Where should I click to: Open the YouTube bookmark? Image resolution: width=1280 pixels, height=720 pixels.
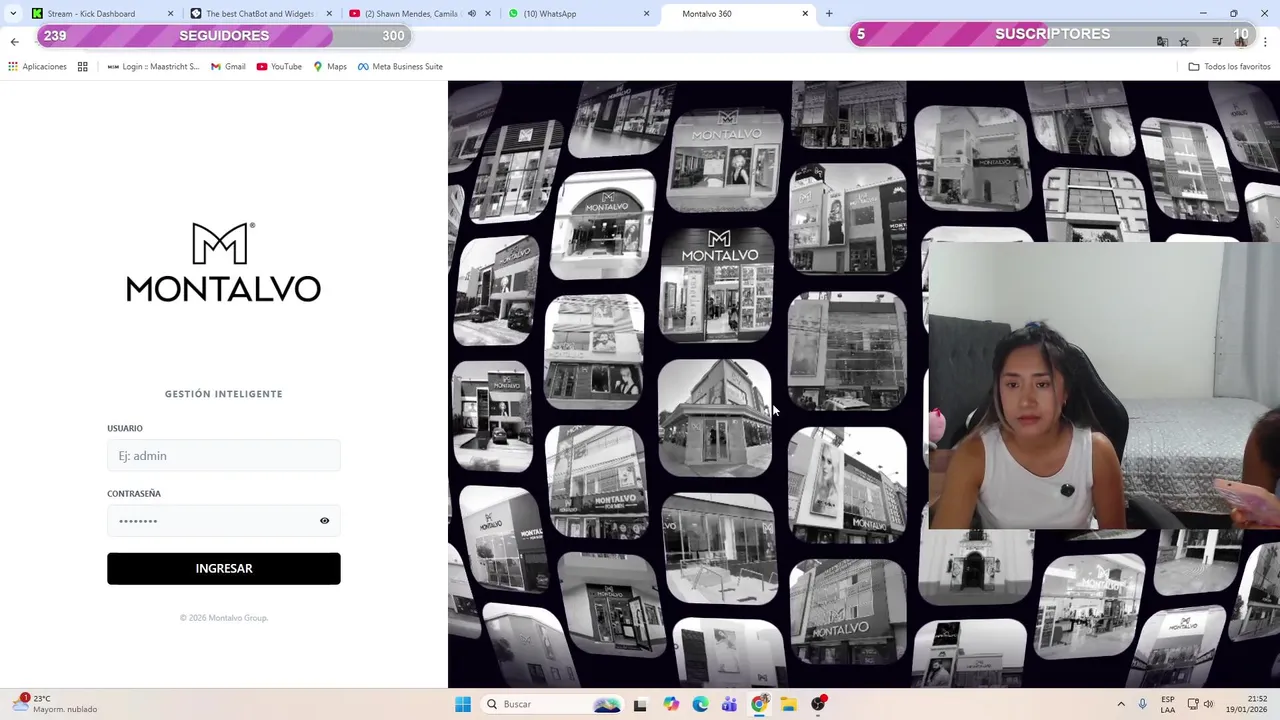(279, 67)
